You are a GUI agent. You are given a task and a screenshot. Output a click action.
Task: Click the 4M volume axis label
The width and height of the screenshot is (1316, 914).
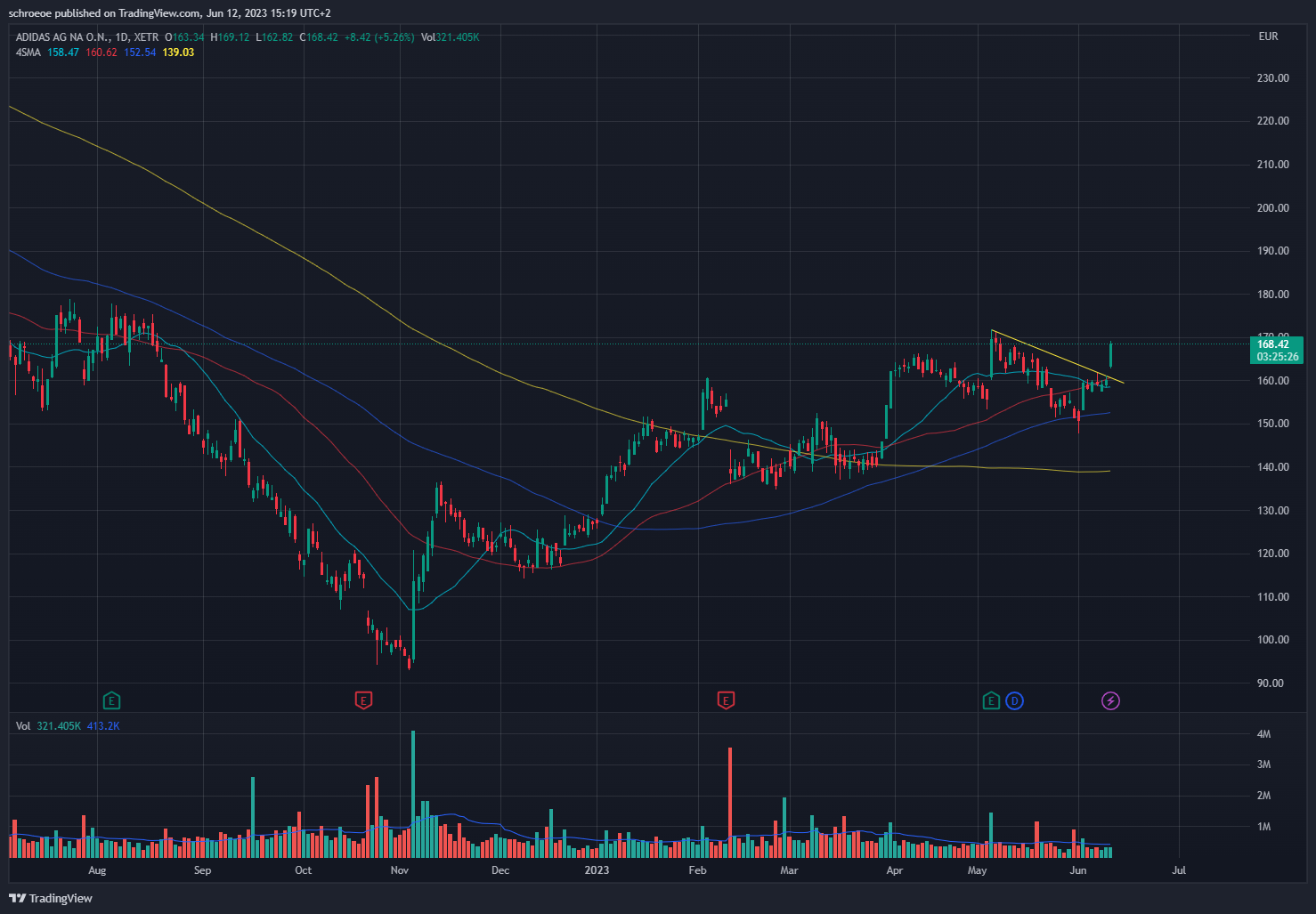click(x=1263, y=734)
